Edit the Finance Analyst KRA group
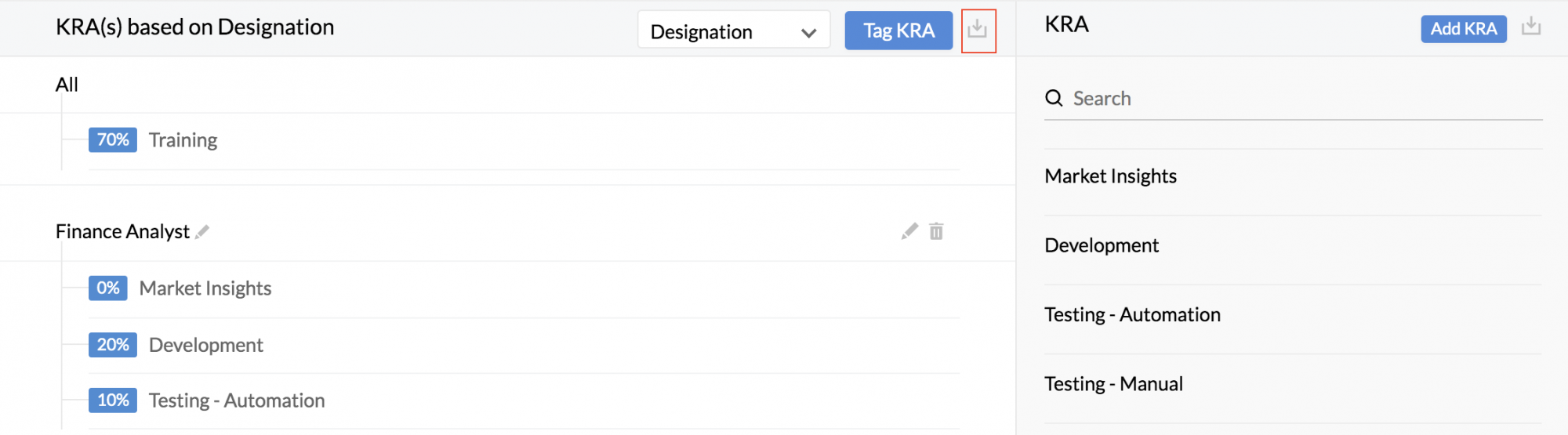This screenshot has width=1568, height=435. point(909,231)
